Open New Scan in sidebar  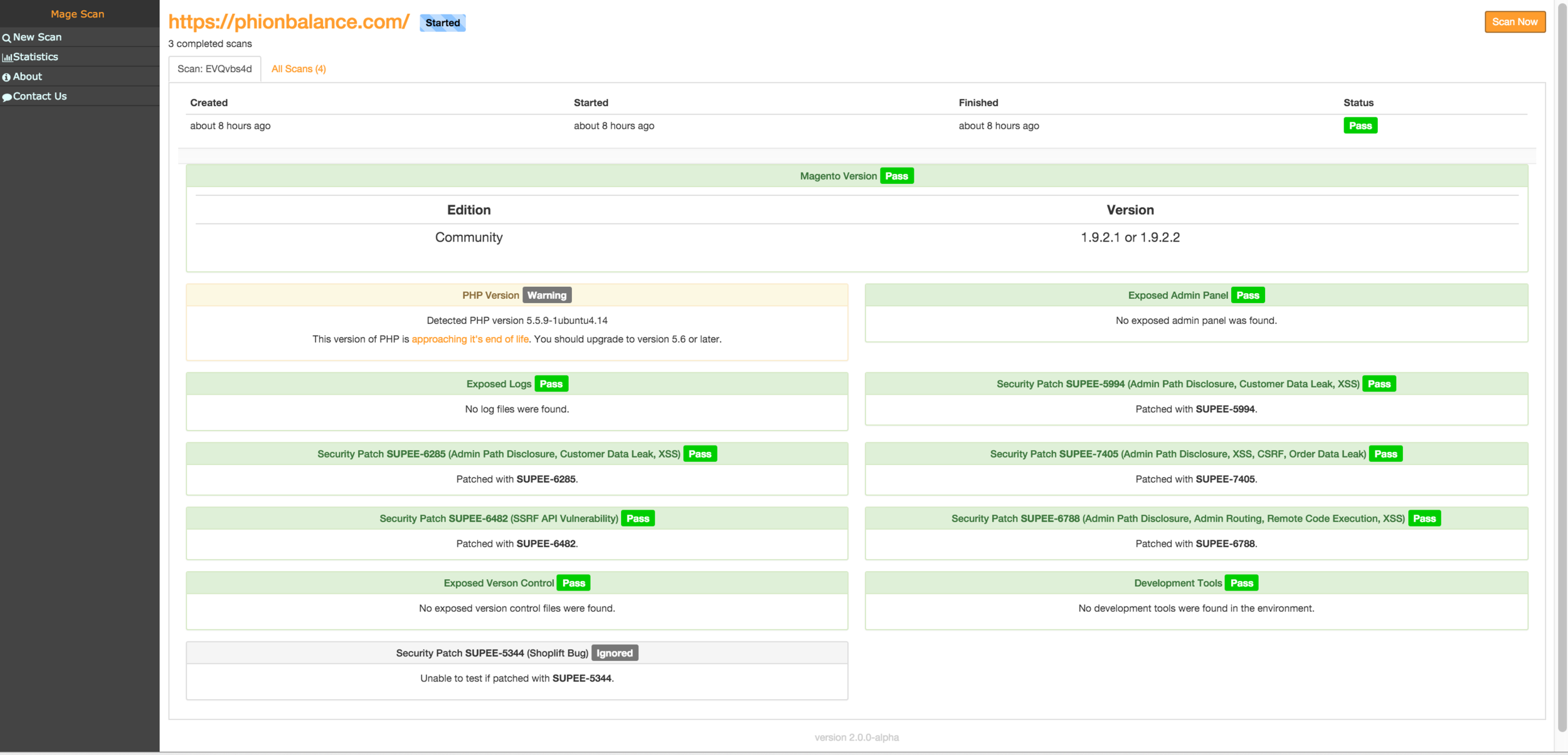coord(80,37)
